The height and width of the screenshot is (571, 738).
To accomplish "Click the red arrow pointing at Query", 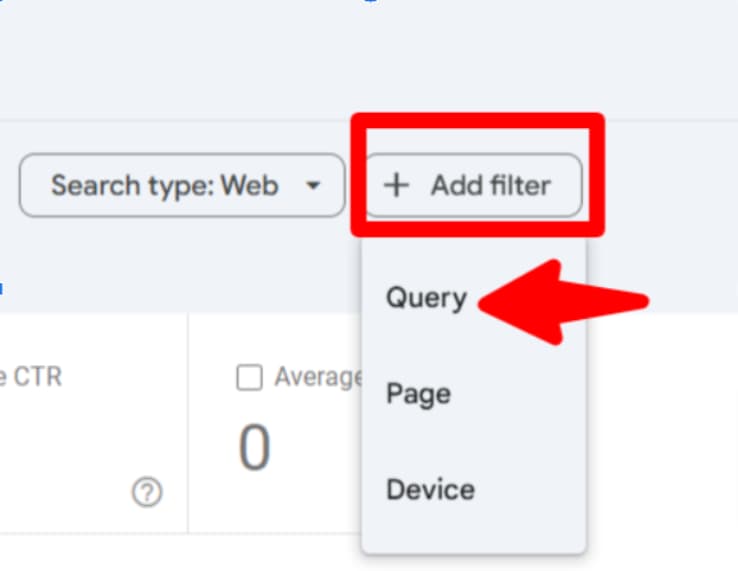I will pos(565,301).
